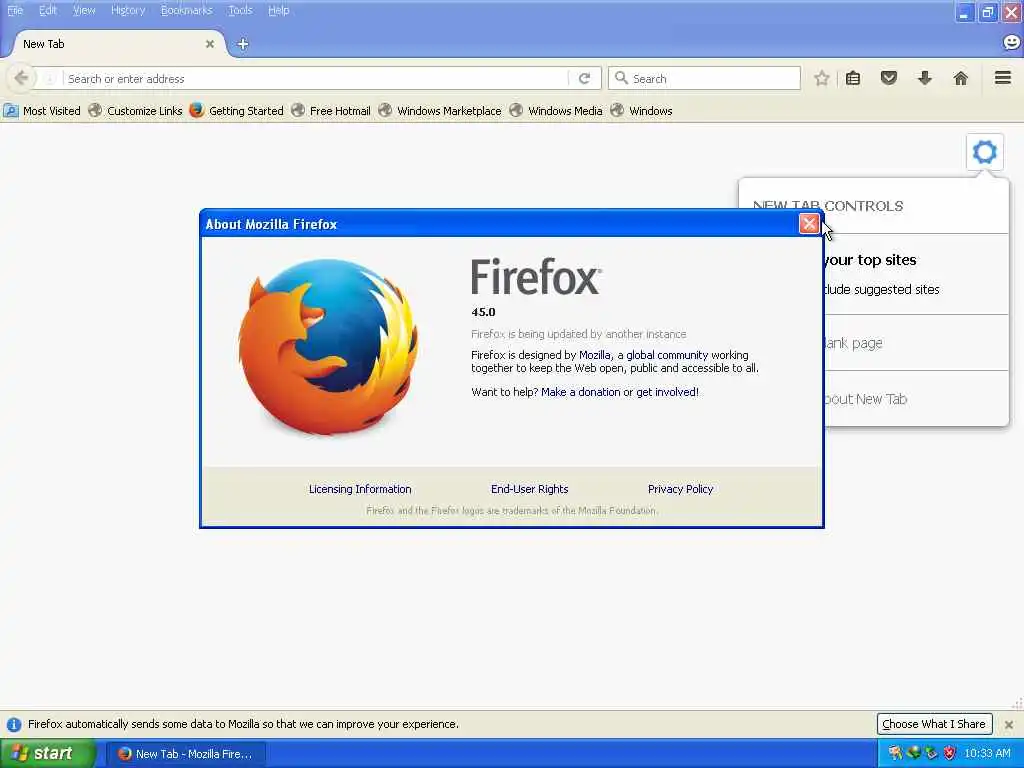This screenshot has height=768, width=1024.
Task: Open the History menu
Action: coord(128,10)
